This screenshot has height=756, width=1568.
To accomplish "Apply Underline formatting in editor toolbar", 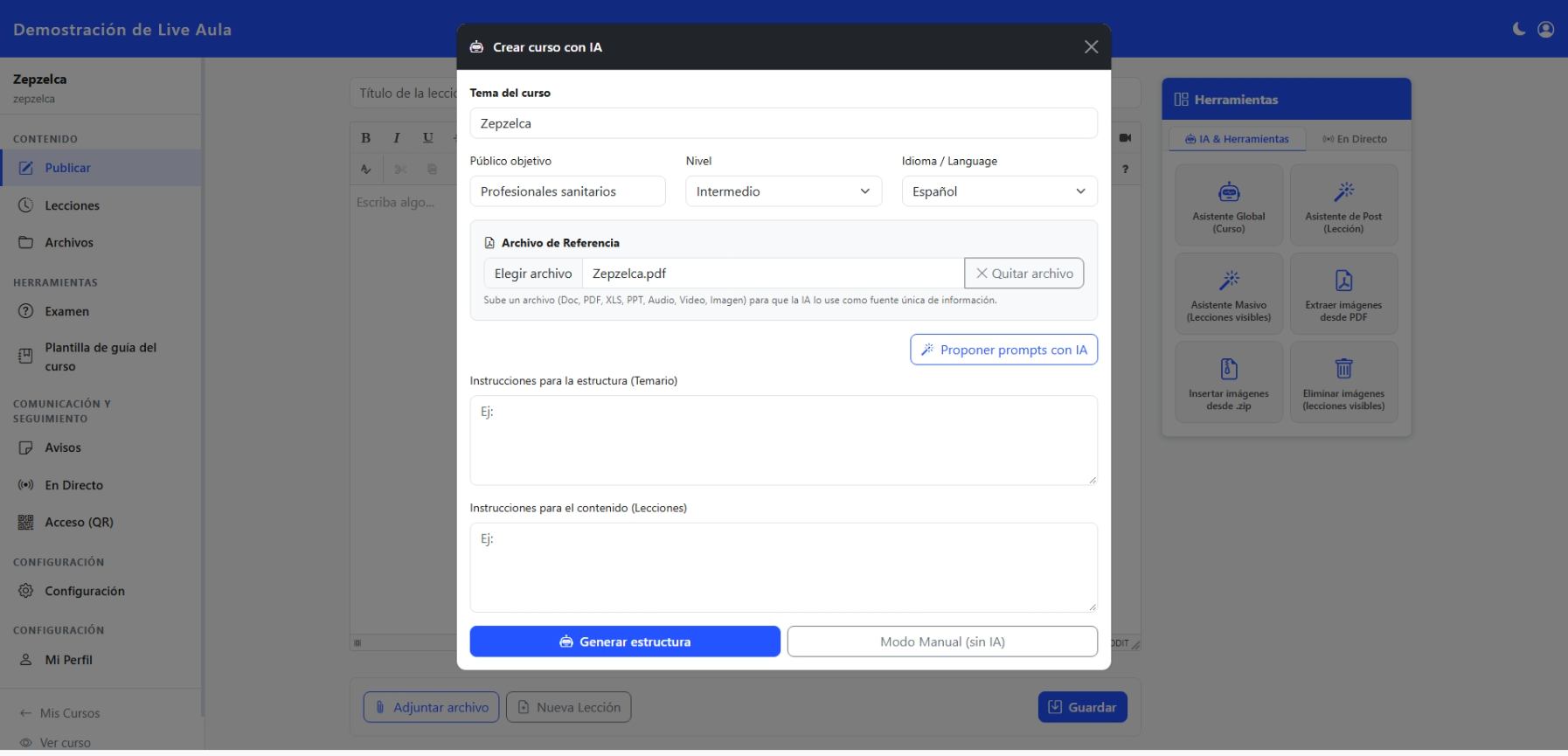I will point(427,138).
